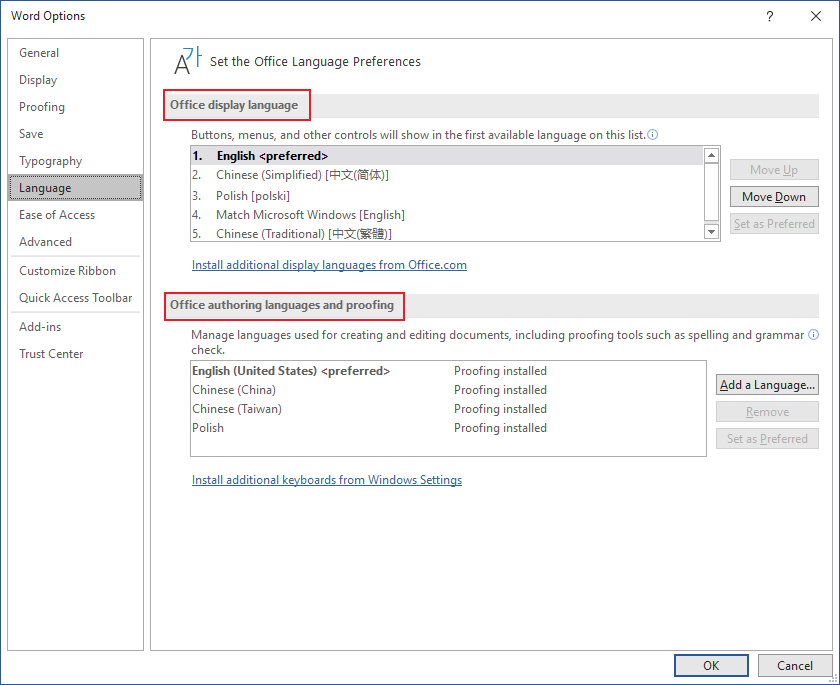Click the Cancel button
This screenshot has width=840, height=685.
[794, 665]
